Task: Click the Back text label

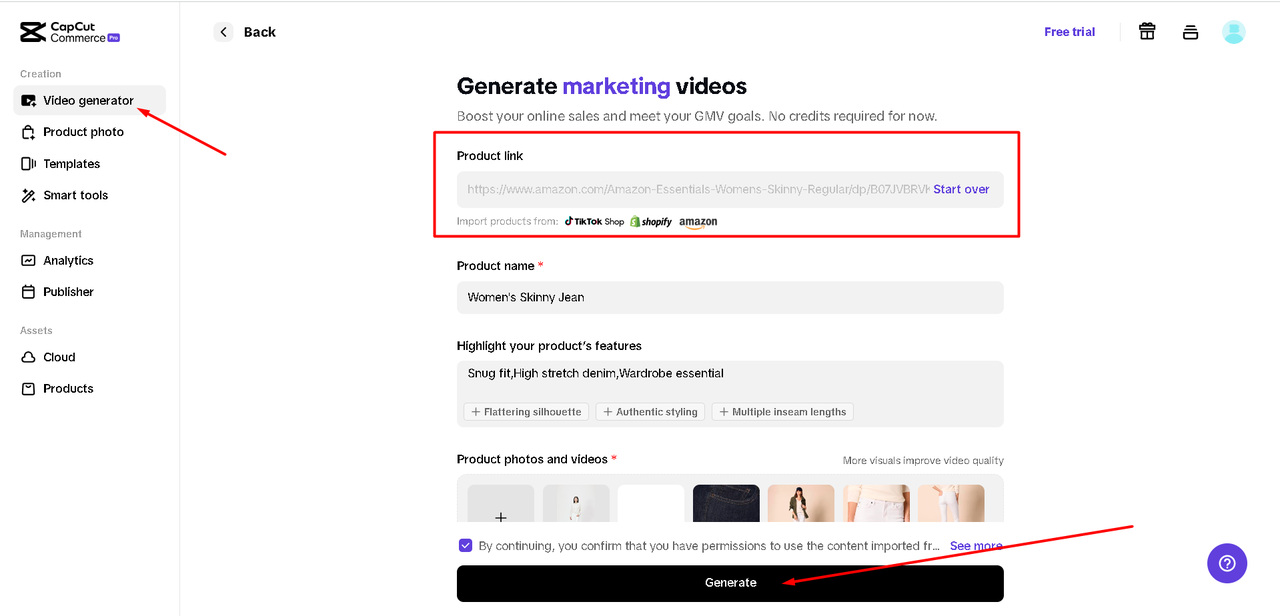Action: point(259,32)
